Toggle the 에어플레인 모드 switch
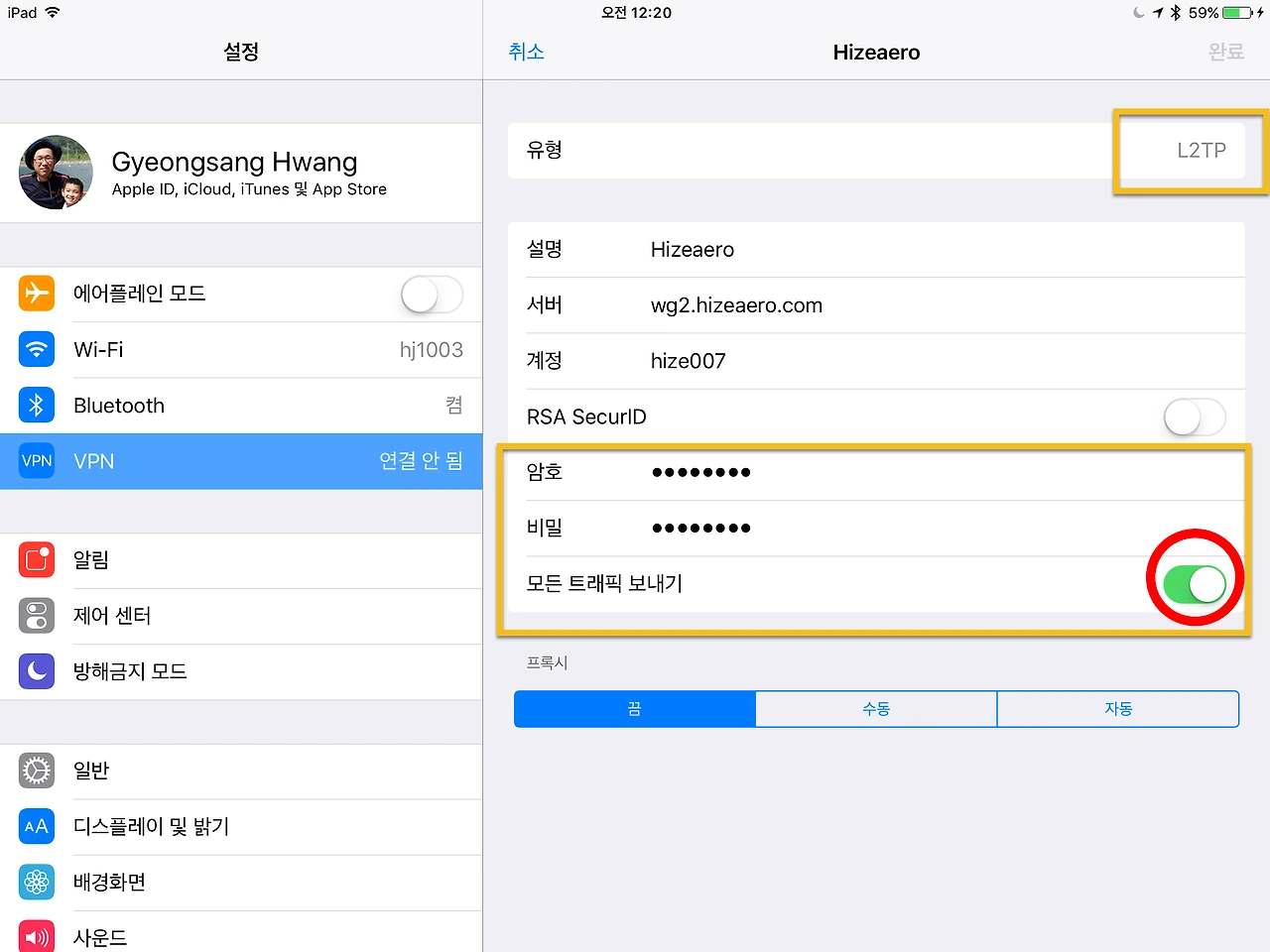Image resolution: width=1270 pixels, height=952 pixels. click(x=432, y=295)
